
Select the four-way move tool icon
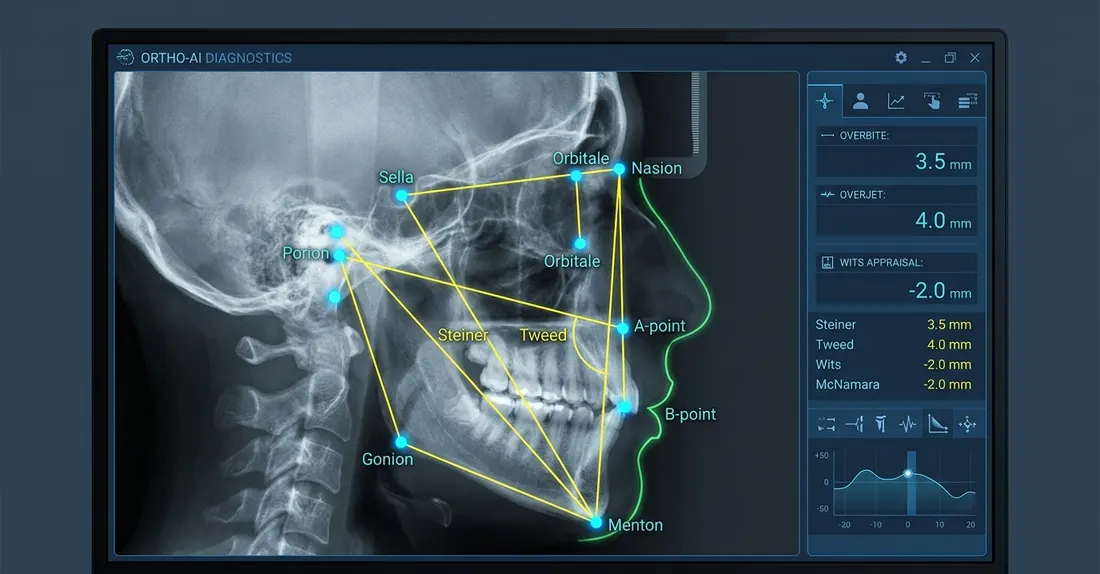(967, 424)
